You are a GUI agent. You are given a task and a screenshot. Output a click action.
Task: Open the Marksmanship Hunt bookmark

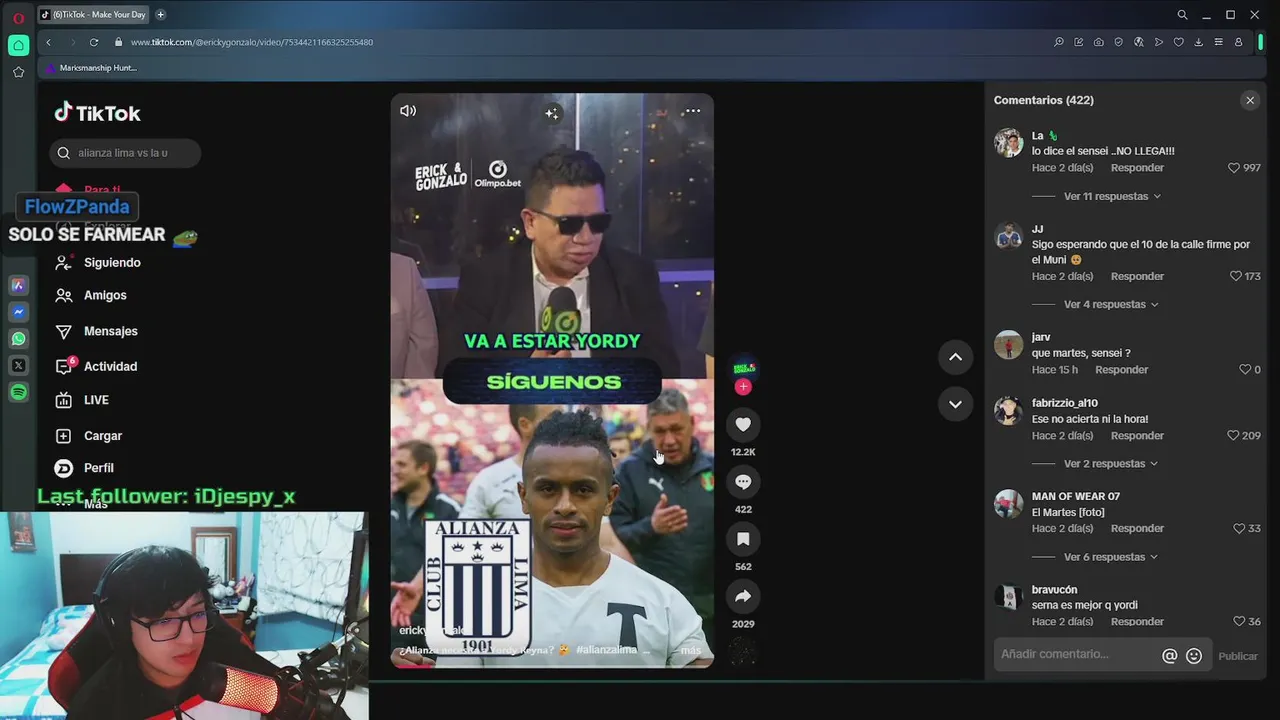coord(91,68)
